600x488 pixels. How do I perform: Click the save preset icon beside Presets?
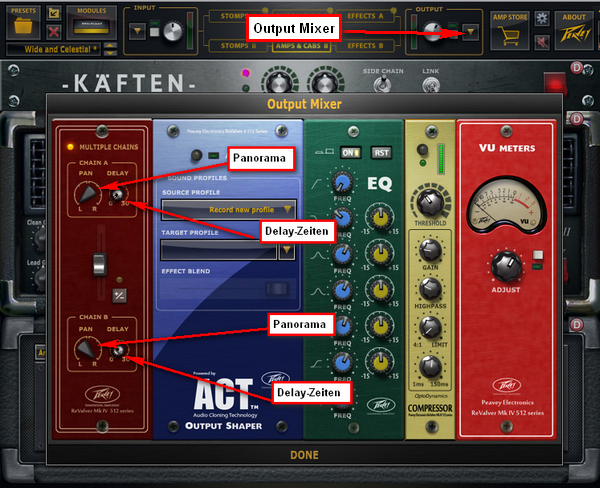[x=54, y=13]
